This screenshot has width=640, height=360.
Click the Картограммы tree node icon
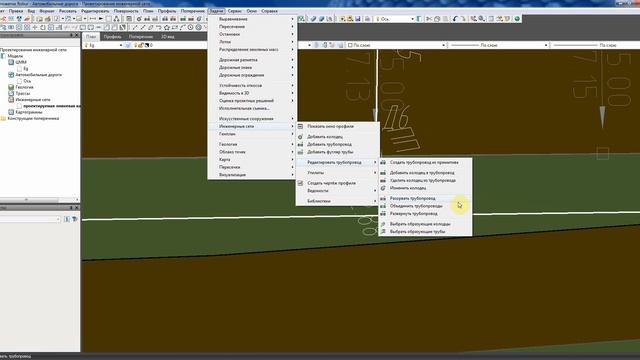(x=11, y=112)
